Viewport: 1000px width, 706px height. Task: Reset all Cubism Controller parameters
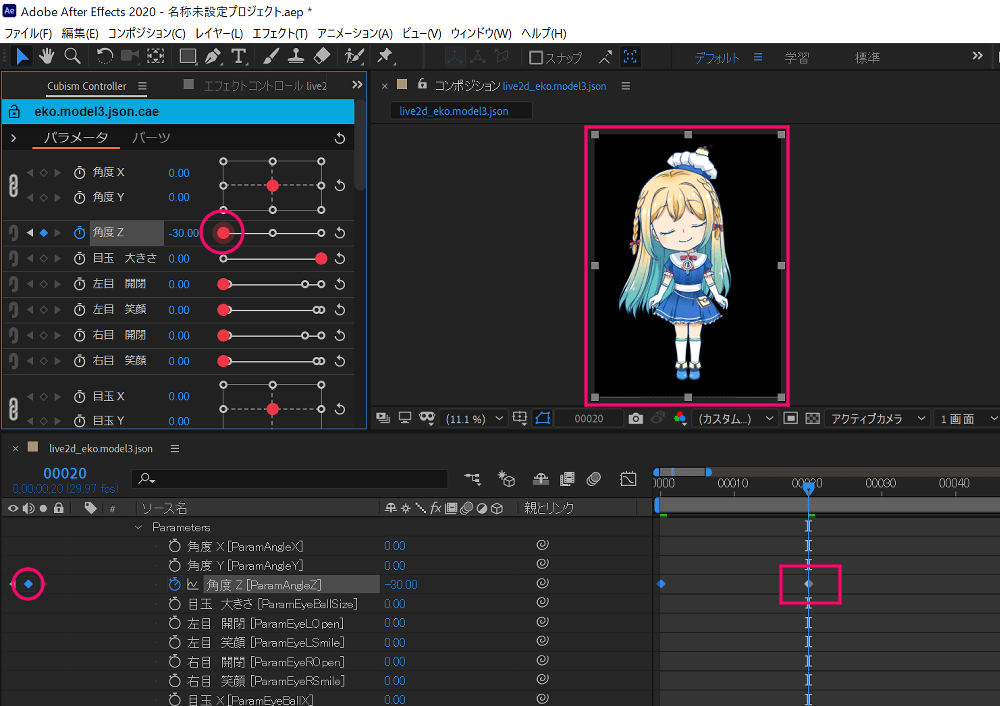[340, 138]
